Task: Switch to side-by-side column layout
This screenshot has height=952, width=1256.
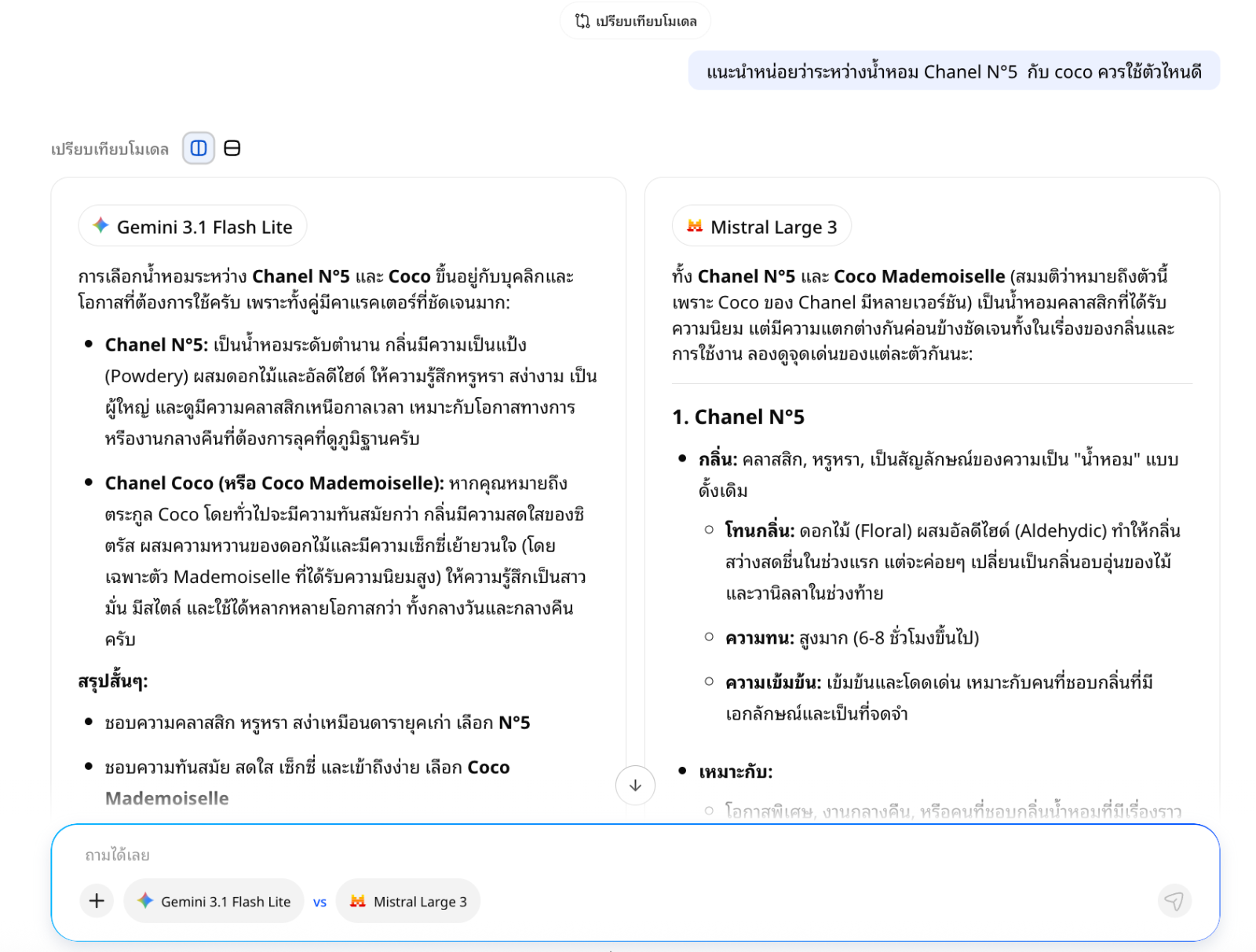Action: tap(199, 148)
